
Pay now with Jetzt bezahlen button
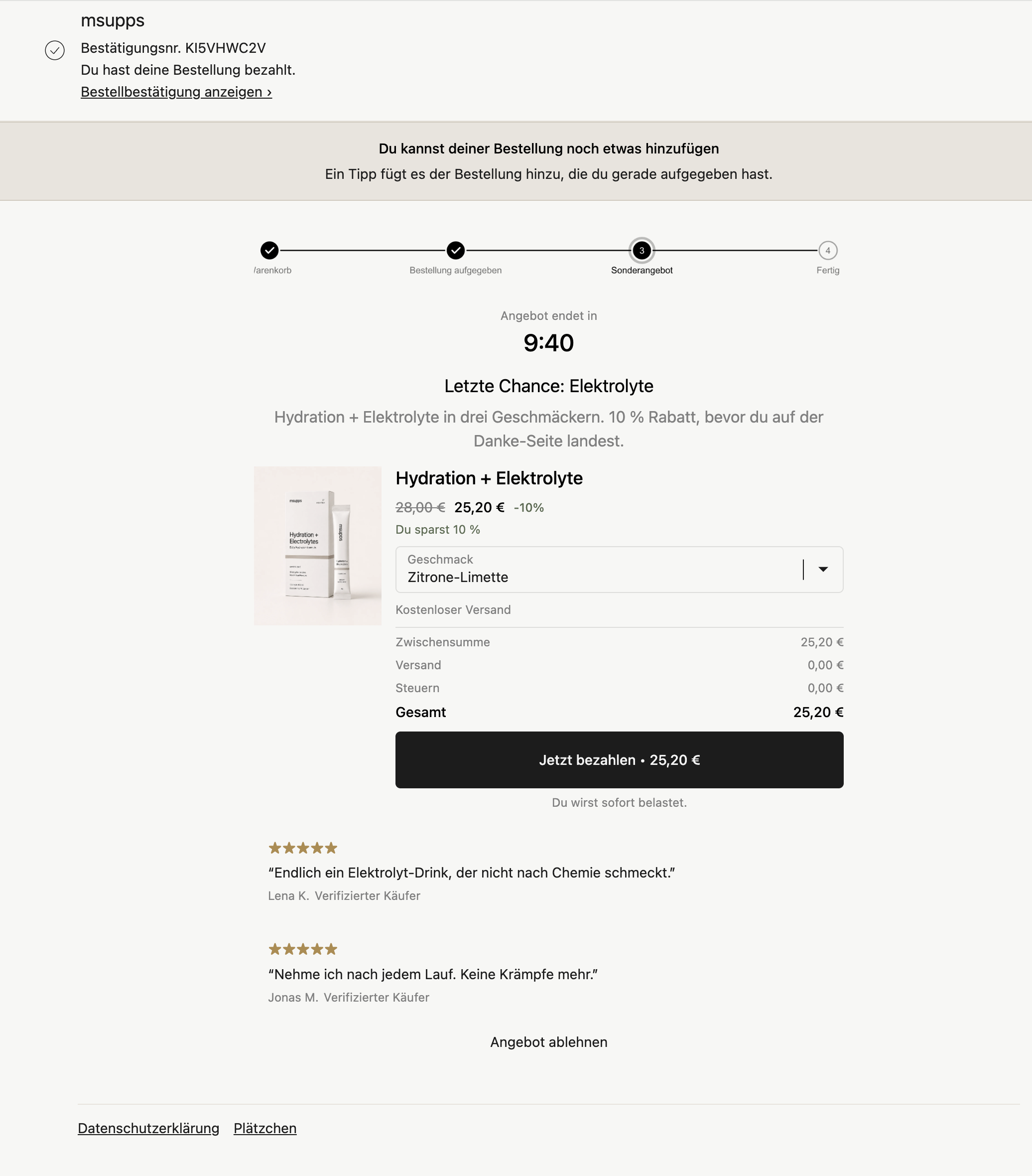pyautogui.click(x=619, y=760)
